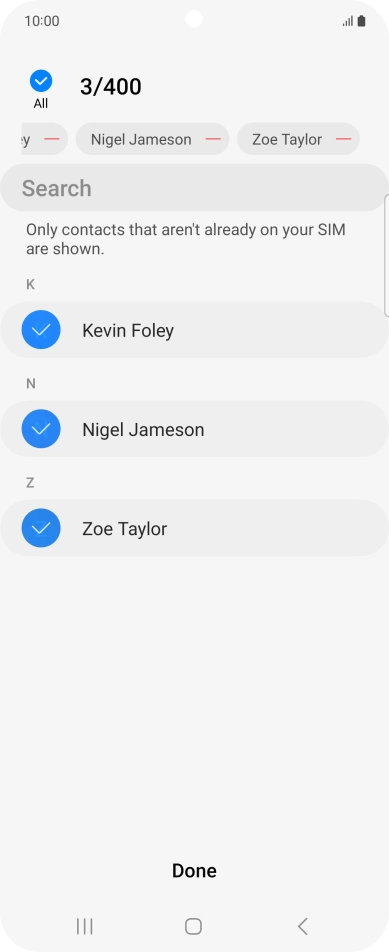
Task: Toggle the All select checkbox
Action: (41, 81)
